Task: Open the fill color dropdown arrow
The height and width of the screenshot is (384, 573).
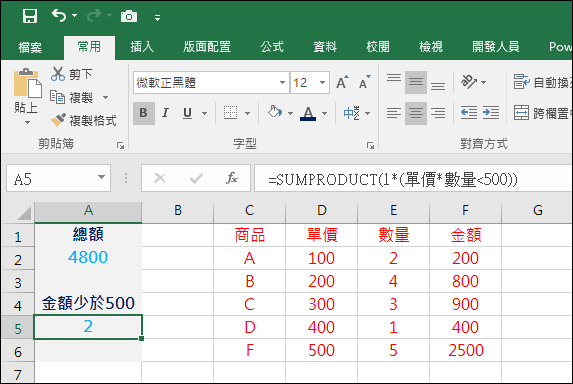Action: 291,113
